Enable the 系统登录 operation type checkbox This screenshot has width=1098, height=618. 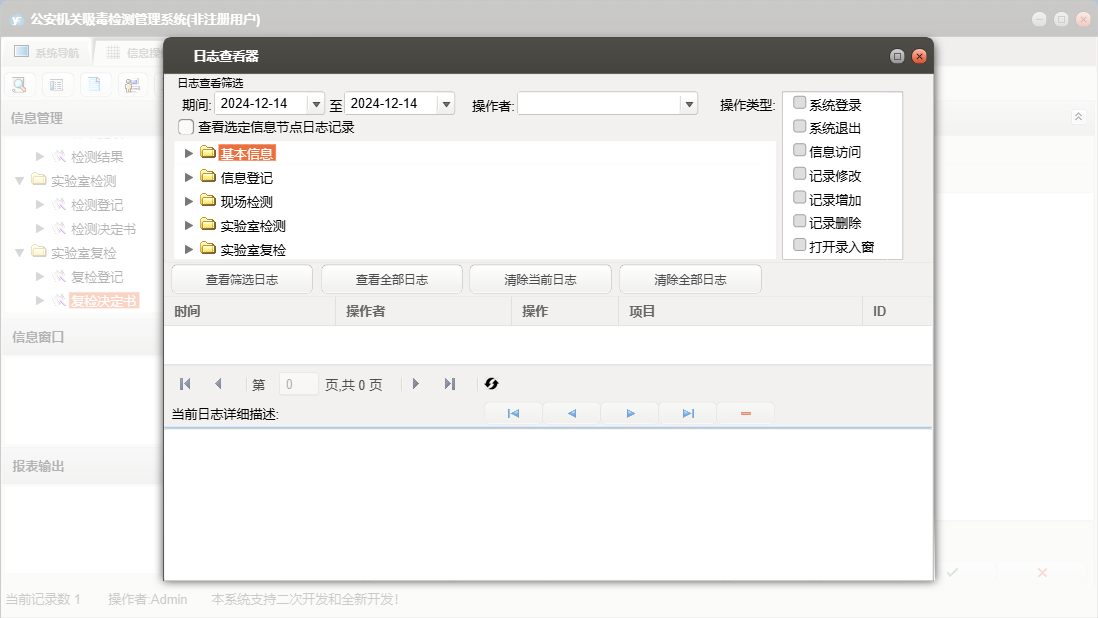coord(800,103)
